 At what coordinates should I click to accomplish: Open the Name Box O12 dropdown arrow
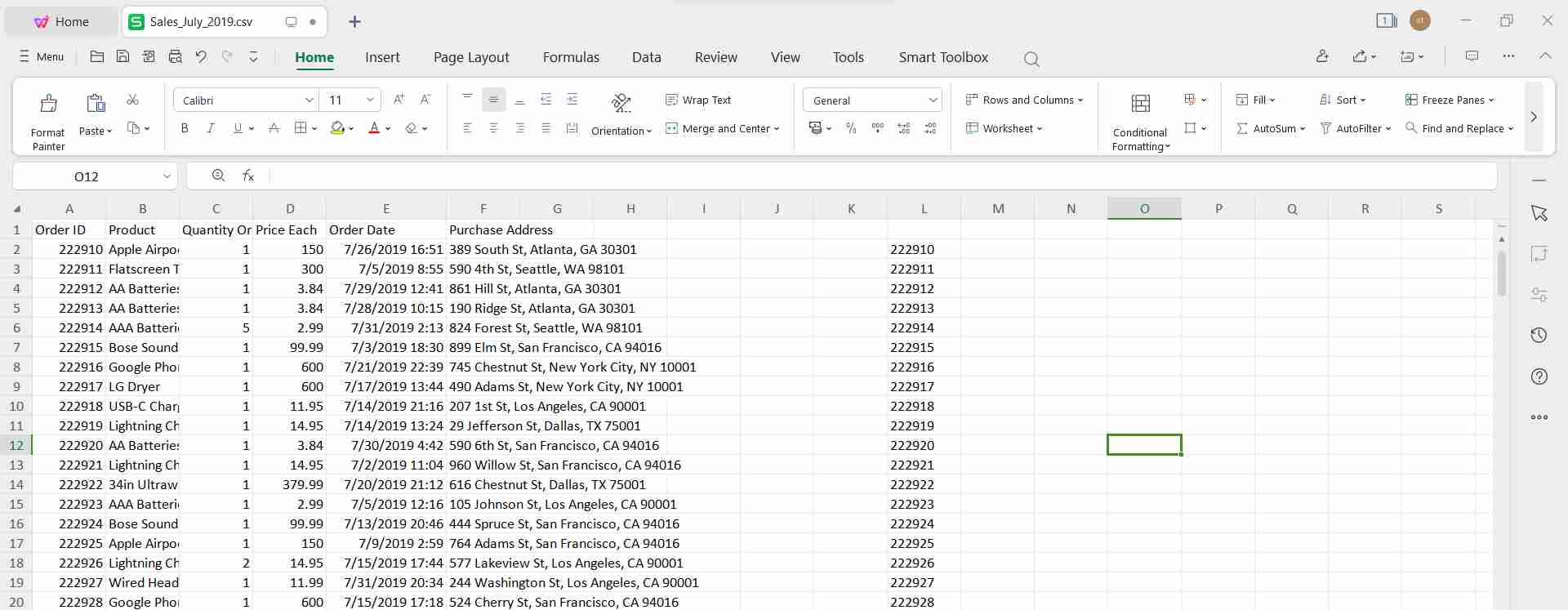point(167,176)
